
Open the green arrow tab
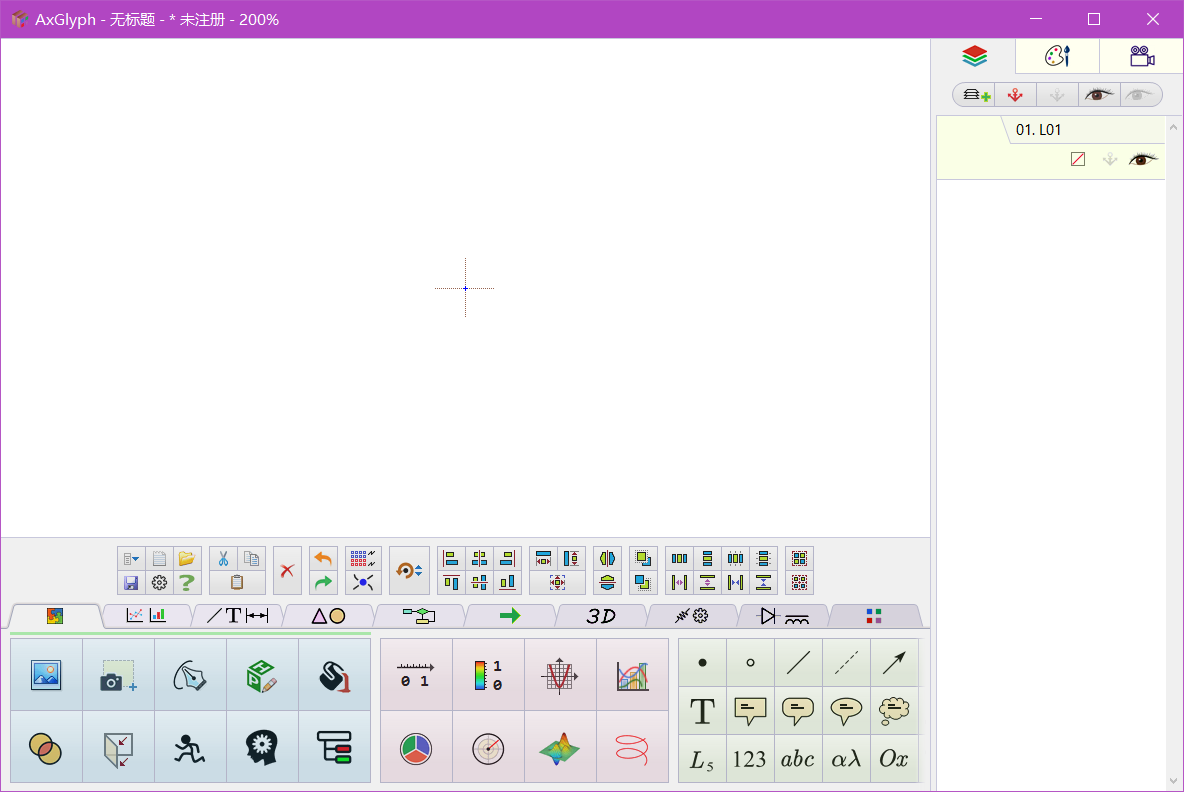tap(510, 616)
